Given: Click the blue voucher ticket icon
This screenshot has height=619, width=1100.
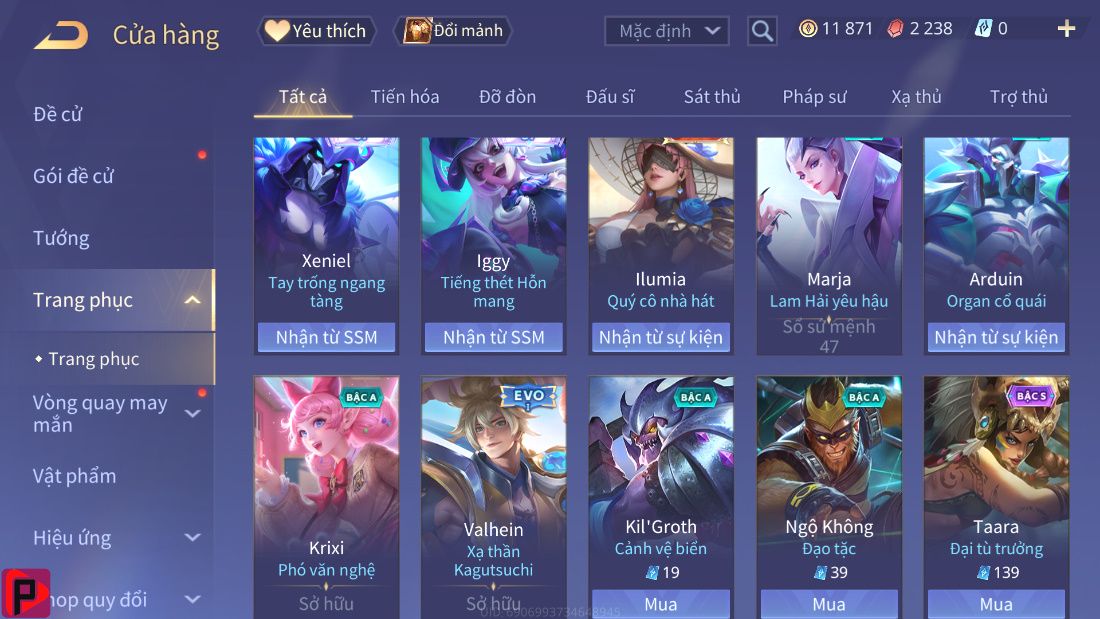Looking at the screenshot, I should 984,29.
